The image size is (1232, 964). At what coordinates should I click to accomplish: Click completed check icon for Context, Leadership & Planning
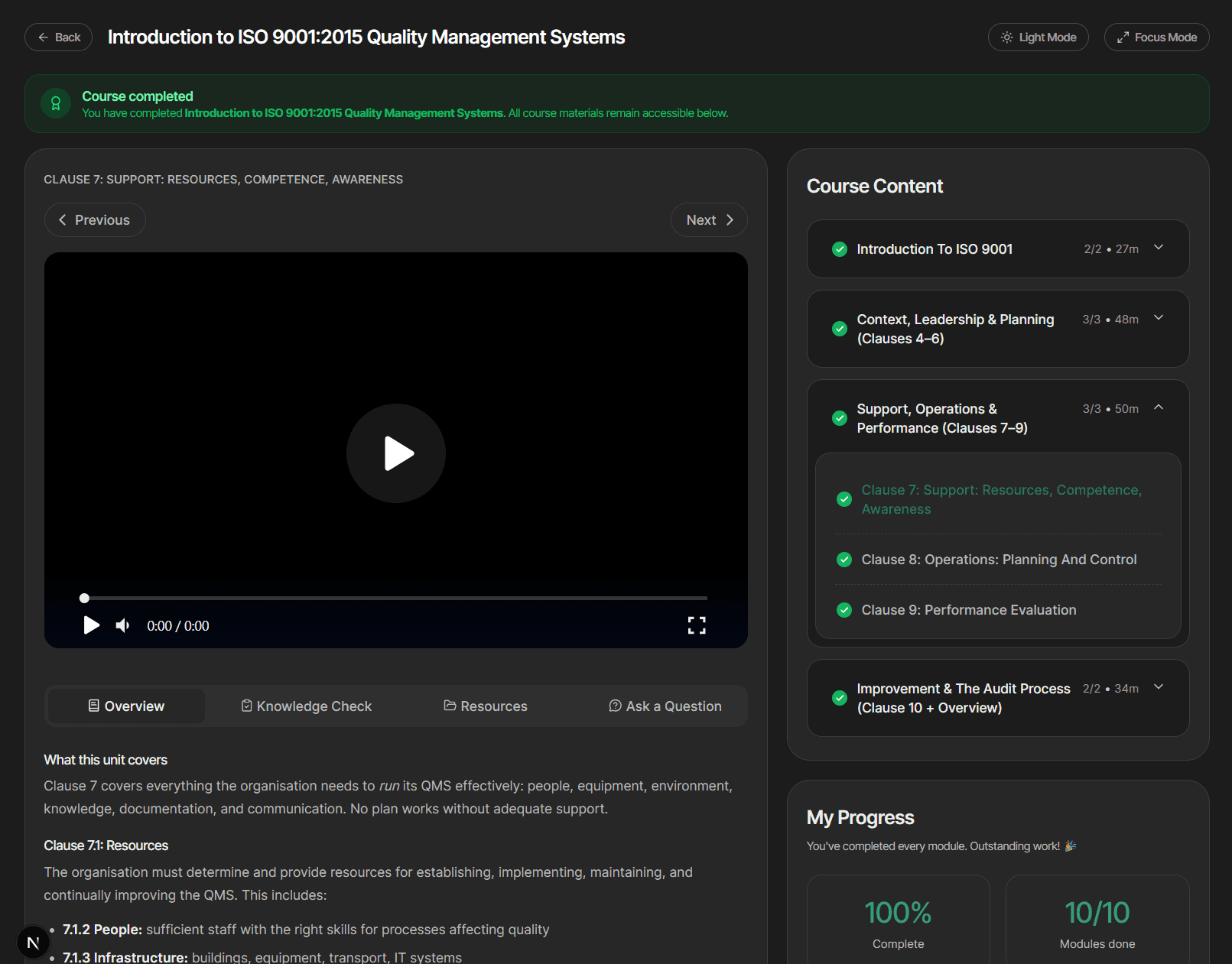point(840,329)
